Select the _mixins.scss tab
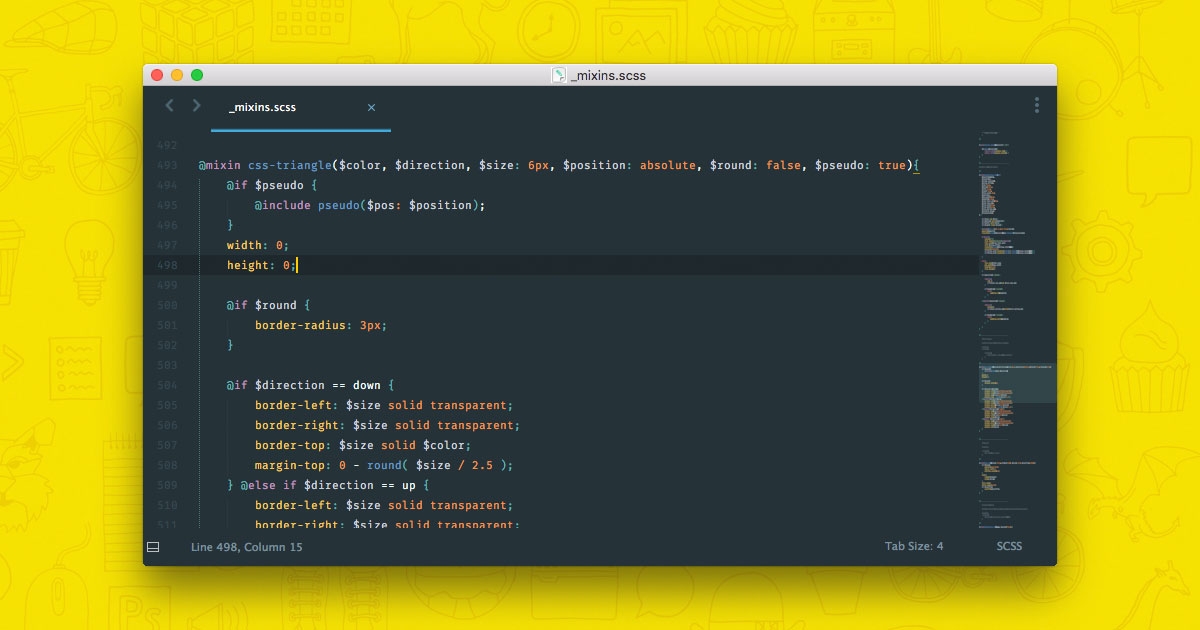1200x630 pixels. pos(263,107)
